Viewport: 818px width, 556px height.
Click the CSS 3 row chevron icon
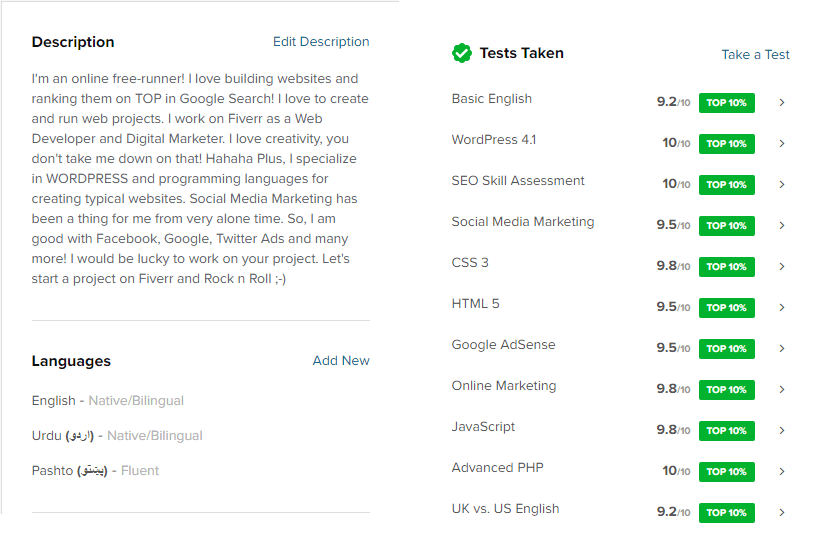click(781, 267)
